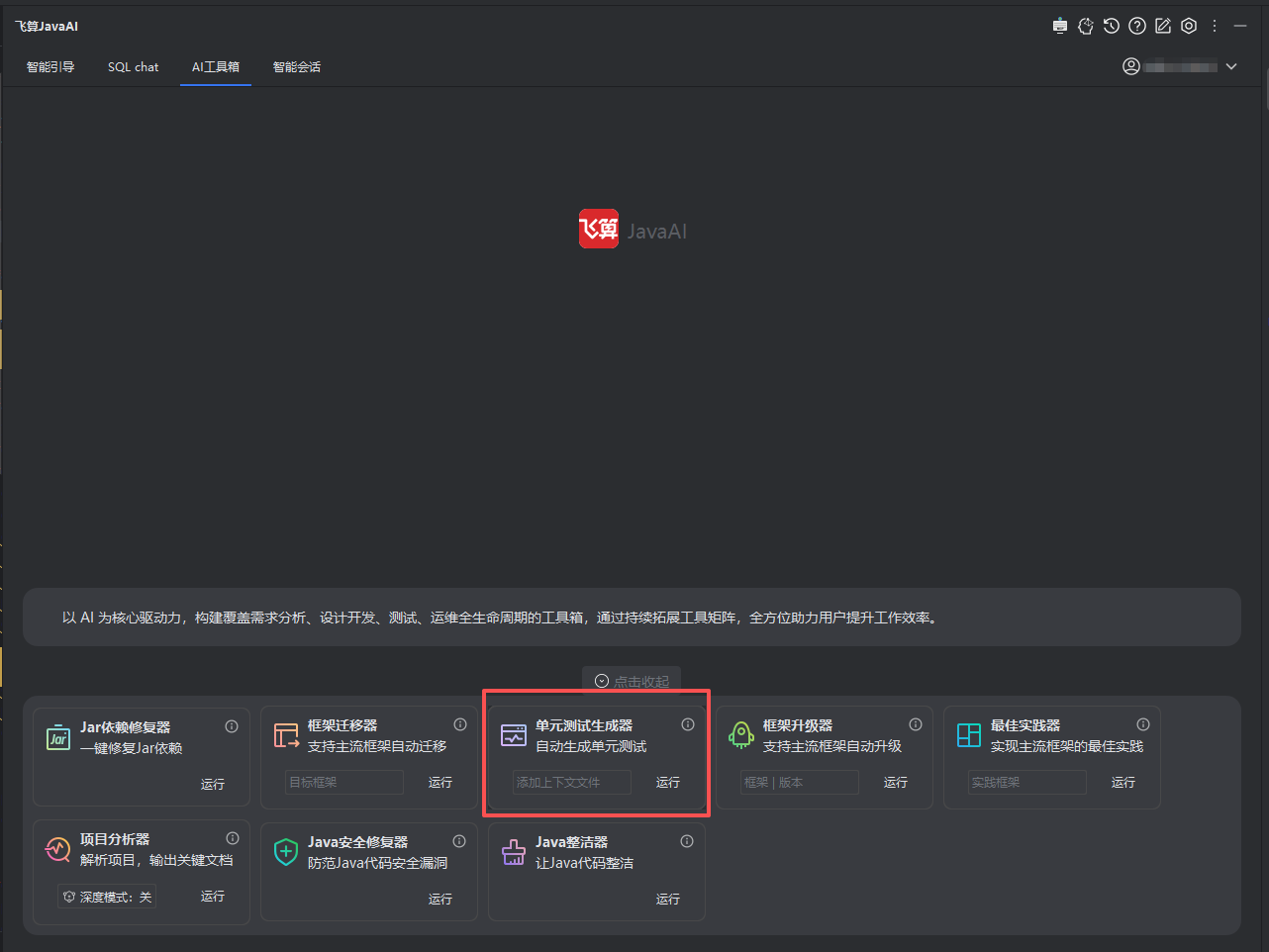Viewport: 1269px width, 952px height.
Task: Open the MCP server icon in header
Action: click(x=1060, y=26)
